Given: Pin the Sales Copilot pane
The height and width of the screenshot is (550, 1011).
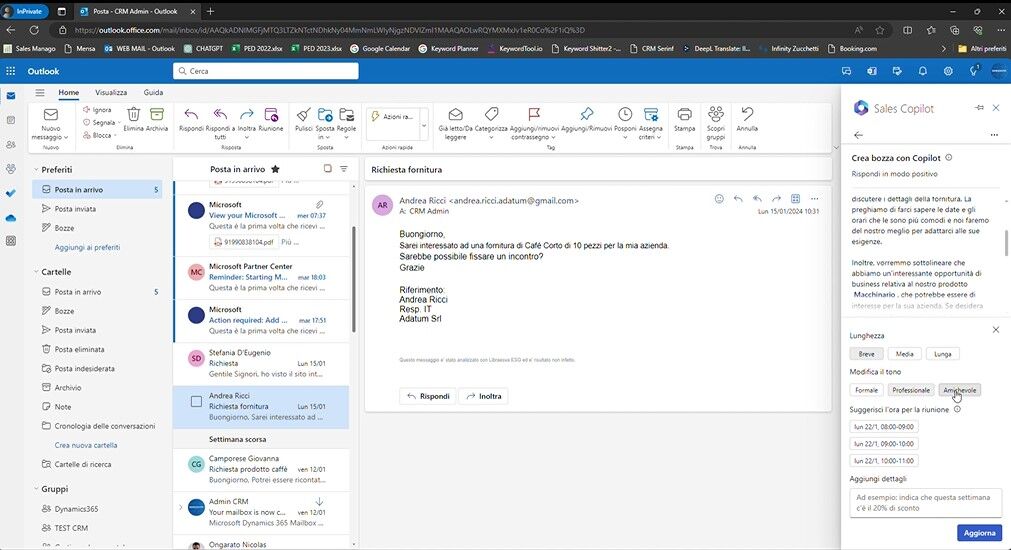Looking at the screenshot, I should (x=979, y=108).
